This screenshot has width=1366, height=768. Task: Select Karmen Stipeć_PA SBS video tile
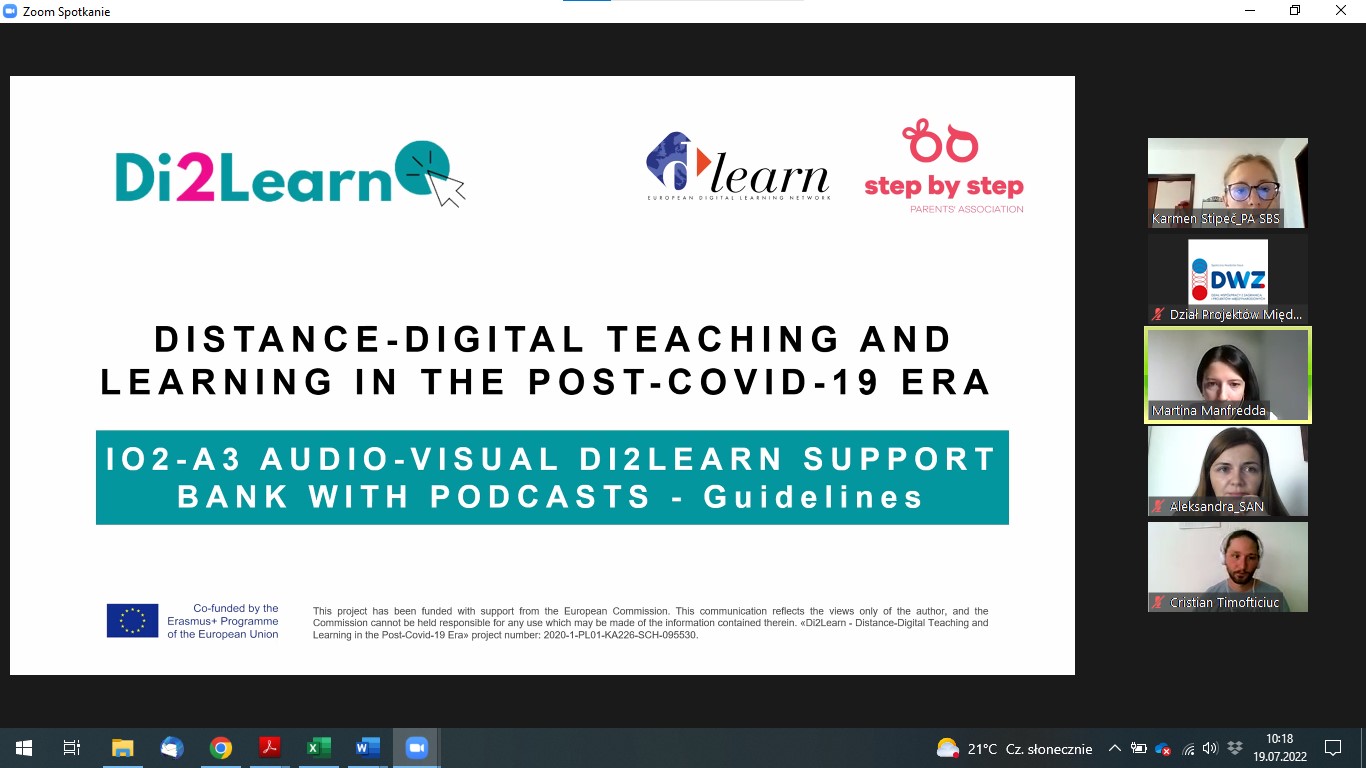pyautogui.click(x=1228, y=183)
